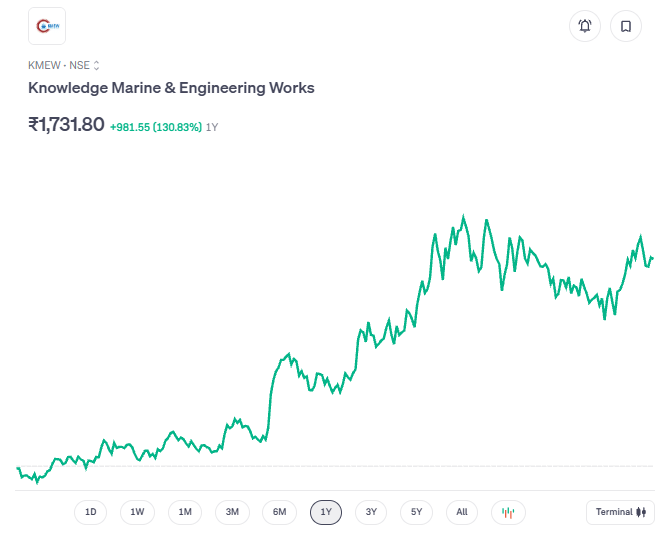Switch exchange using NSE selector arrows
The width and height of the screenshot is (669, 536).
tap(97, 65)
